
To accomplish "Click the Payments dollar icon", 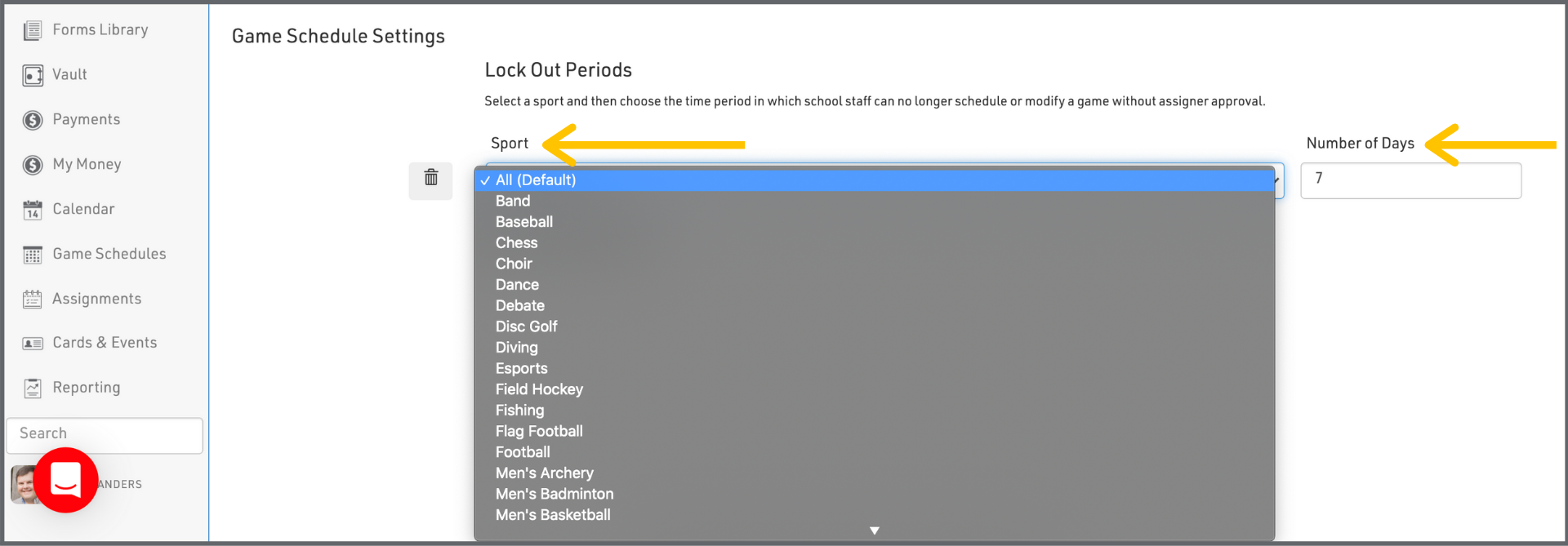I will click(33, 121).
